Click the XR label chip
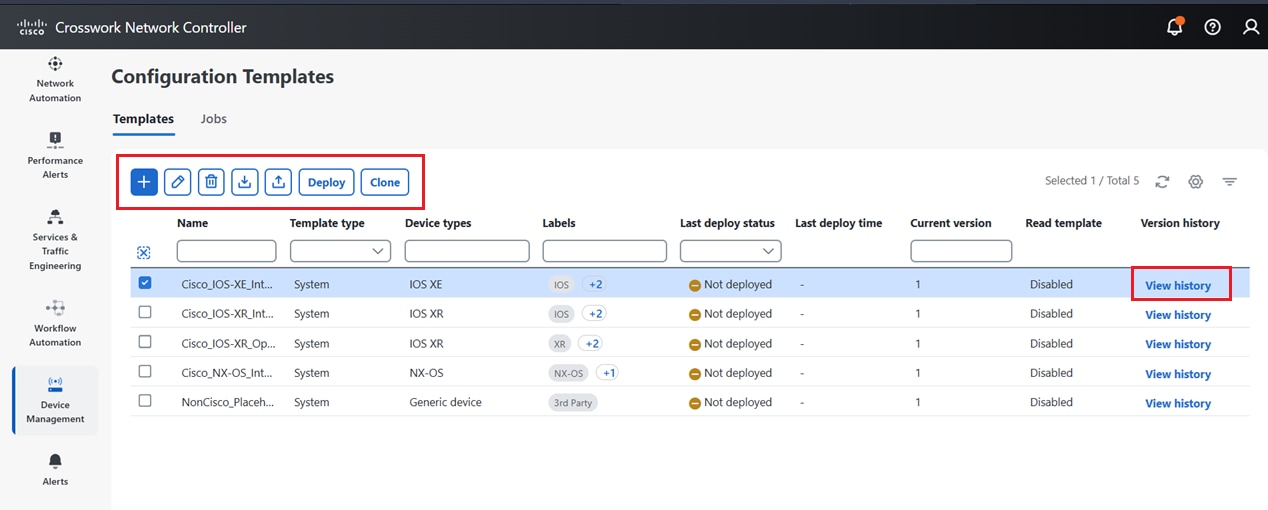 (560, 343)
